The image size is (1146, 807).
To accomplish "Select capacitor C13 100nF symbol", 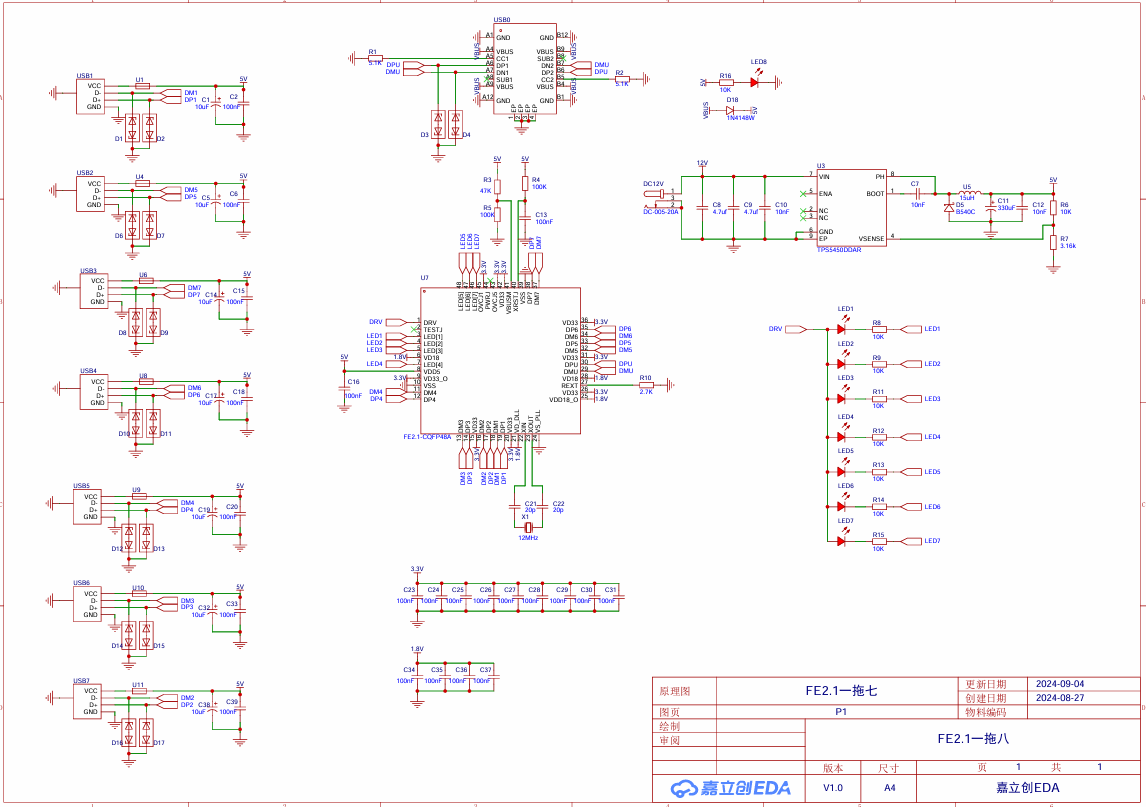I will tap(525, 218).
